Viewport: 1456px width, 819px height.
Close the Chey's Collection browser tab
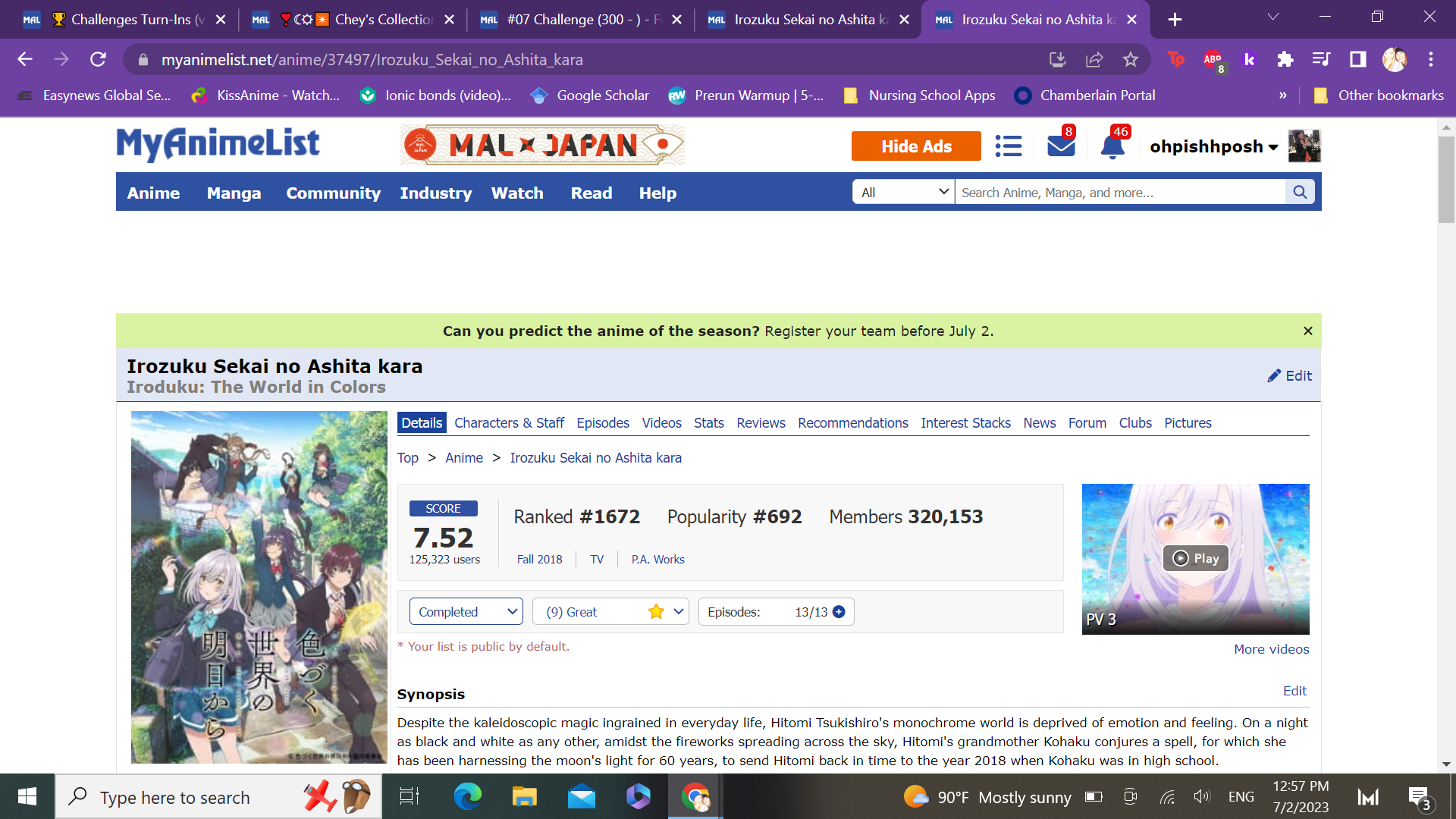tap(449, 20)
